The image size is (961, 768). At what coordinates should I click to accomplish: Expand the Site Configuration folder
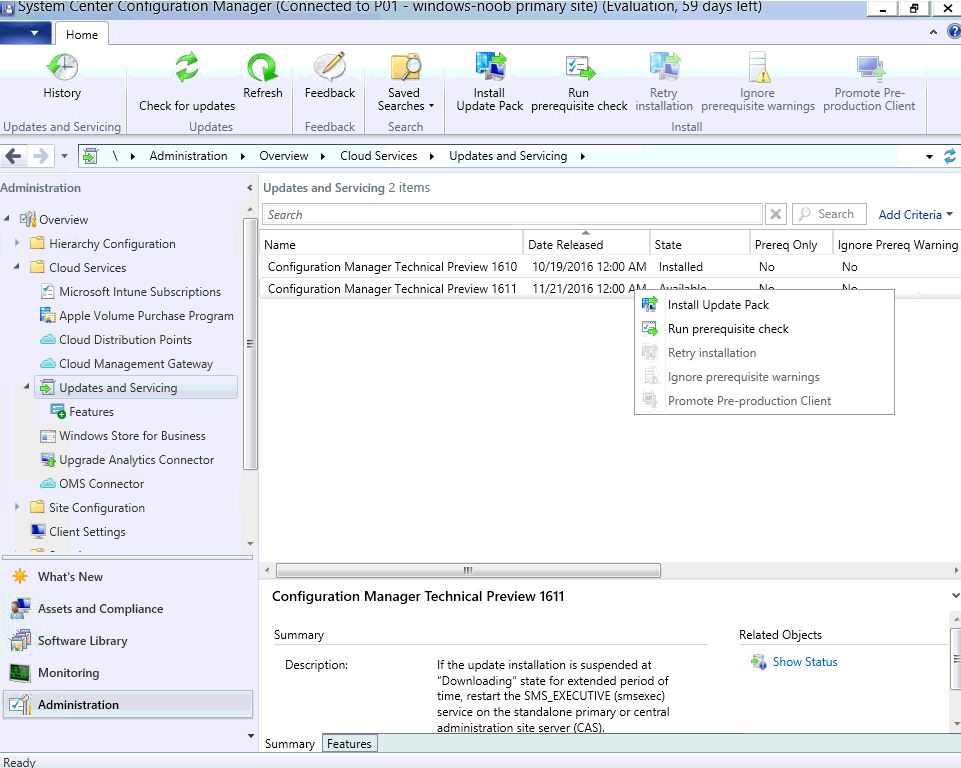click(17, 507)
